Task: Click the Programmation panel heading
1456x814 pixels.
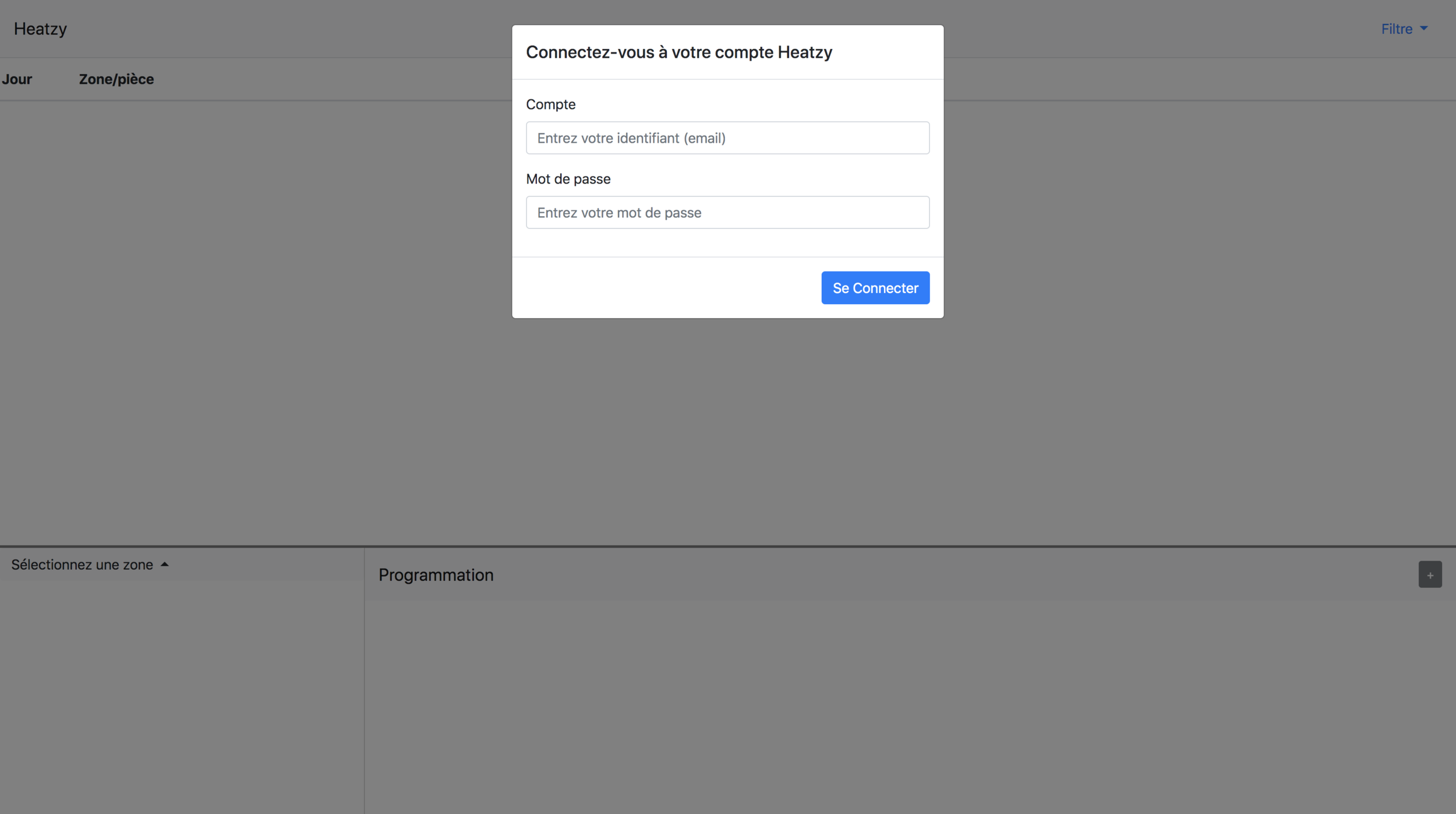Action: (436, 575)
